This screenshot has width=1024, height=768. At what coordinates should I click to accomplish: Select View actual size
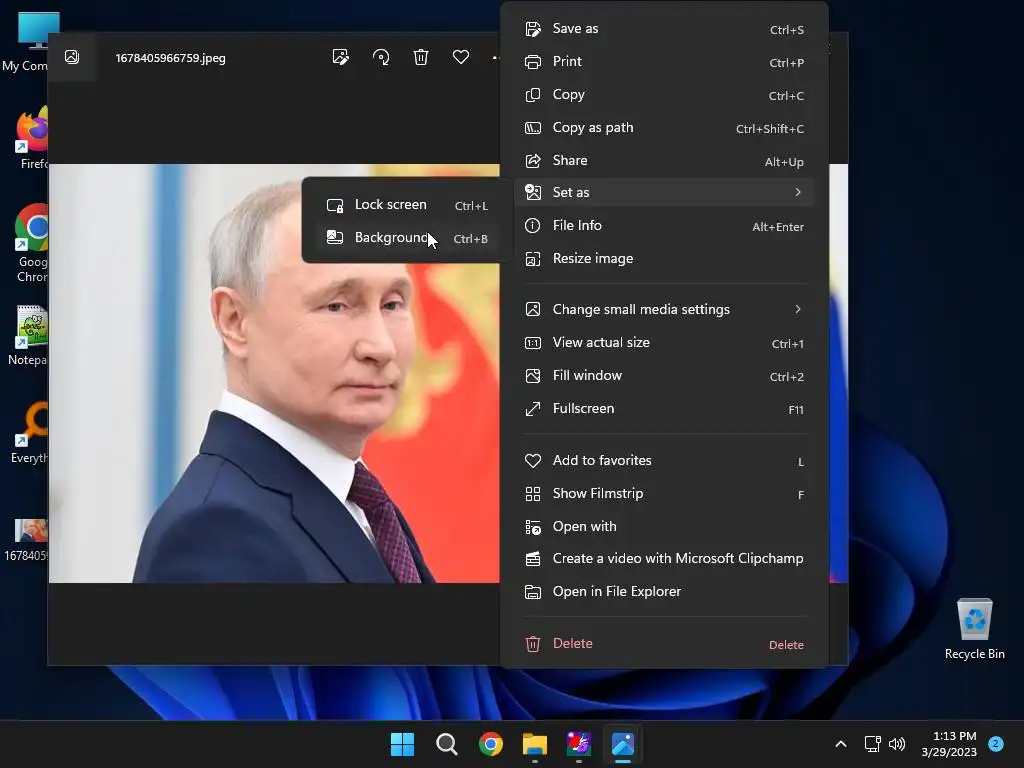(664, 343)
